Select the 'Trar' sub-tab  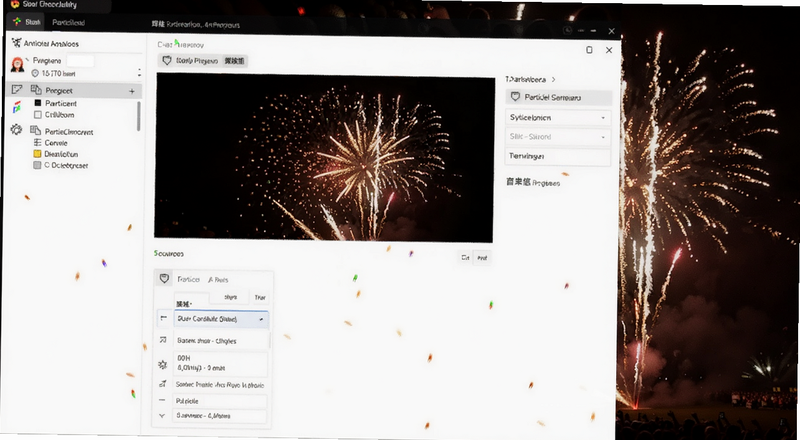click(x=260, y=297)
